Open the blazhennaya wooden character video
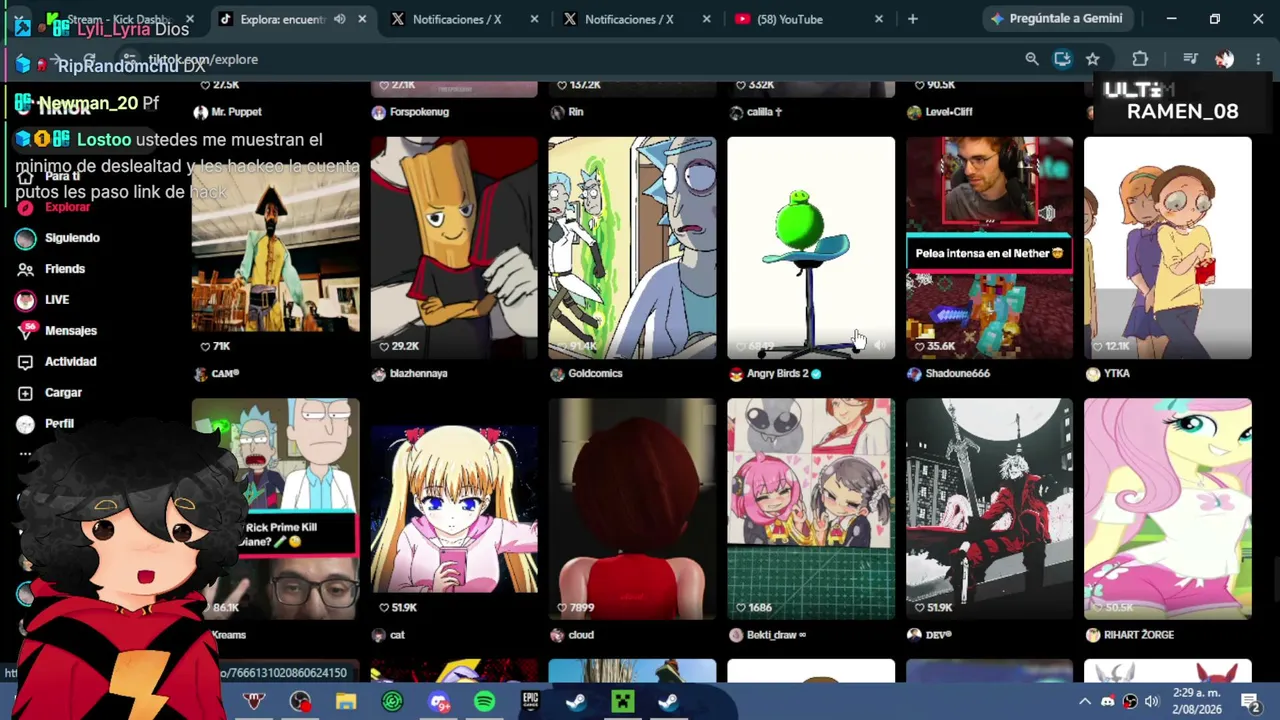This screenshot has height=720, width=1280. (454, 247)
